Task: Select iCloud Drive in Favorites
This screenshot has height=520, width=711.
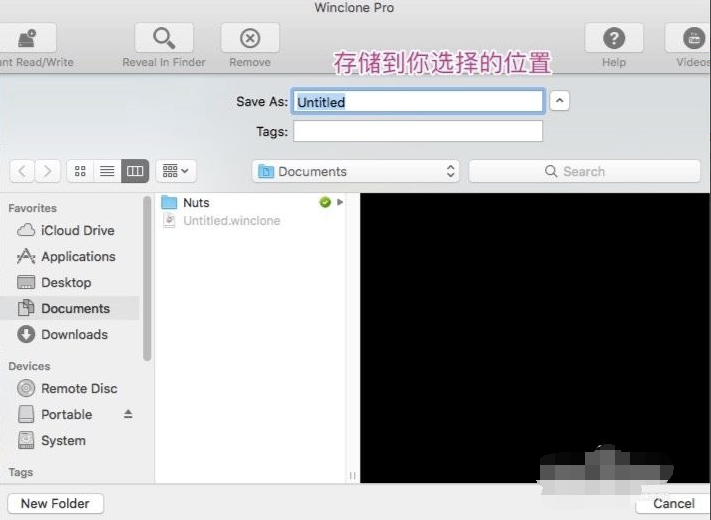Action: point(70,230)
